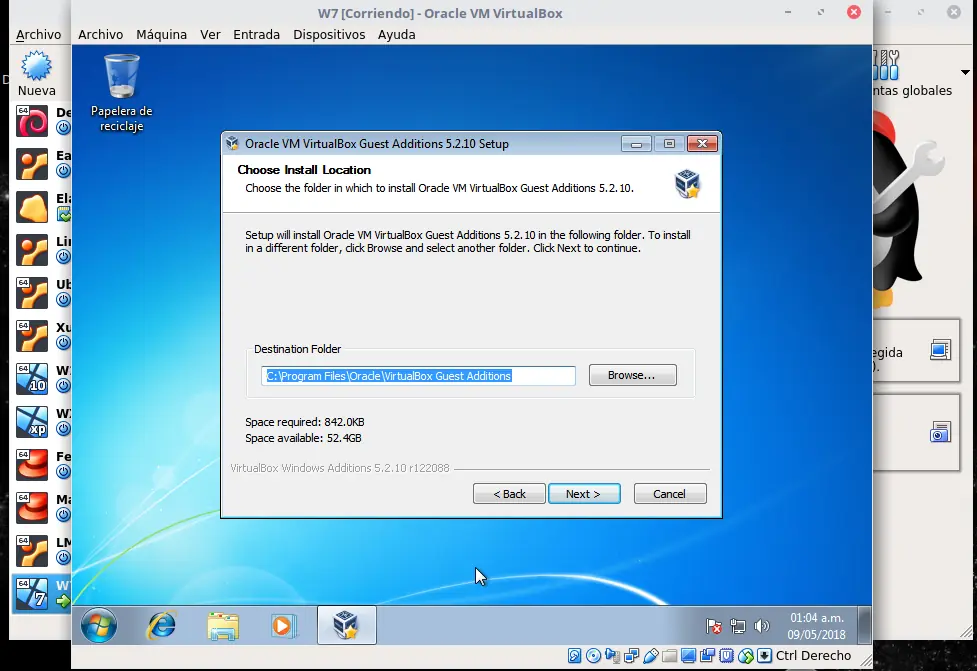Click the herramientas globales tools icon
This screenshot has width=977, height=671.
coord(887,65)
